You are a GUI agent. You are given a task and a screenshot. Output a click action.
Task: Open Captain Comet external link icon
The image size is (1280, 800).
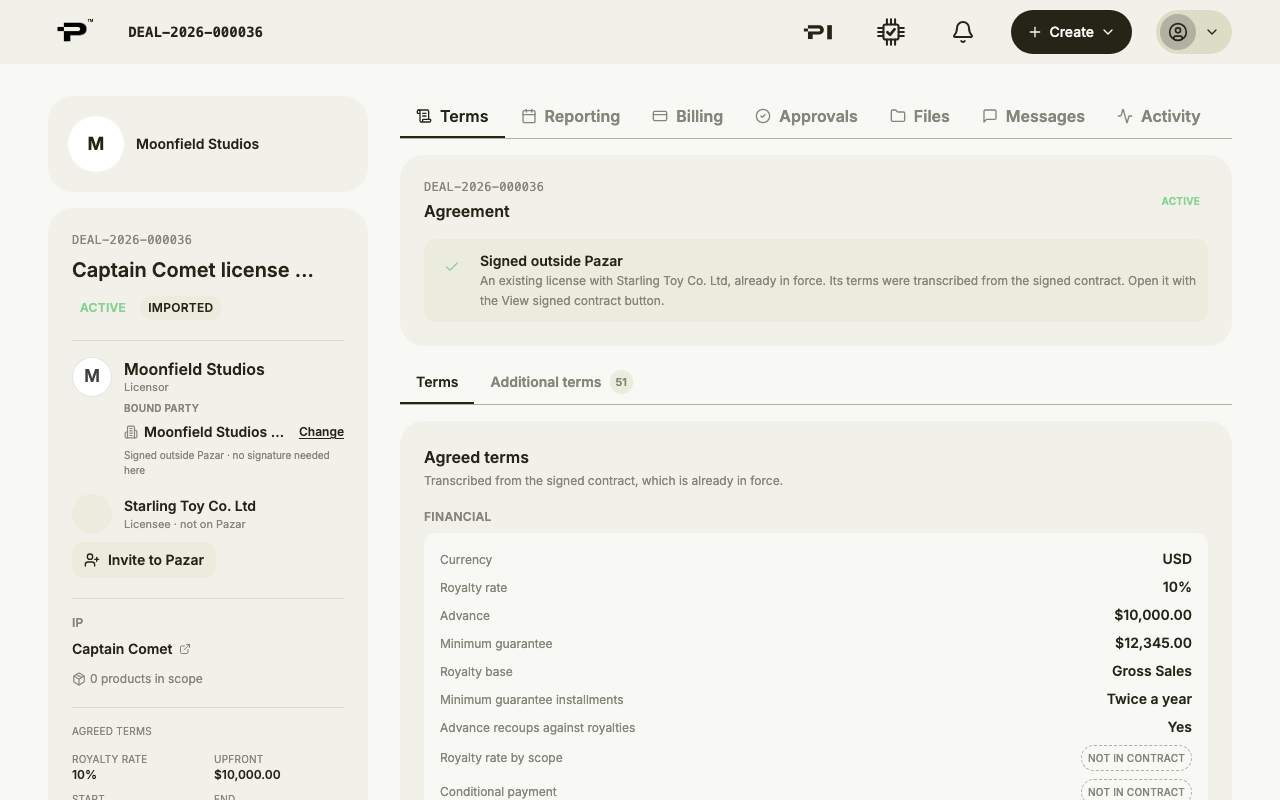click(x=185, y=649)
